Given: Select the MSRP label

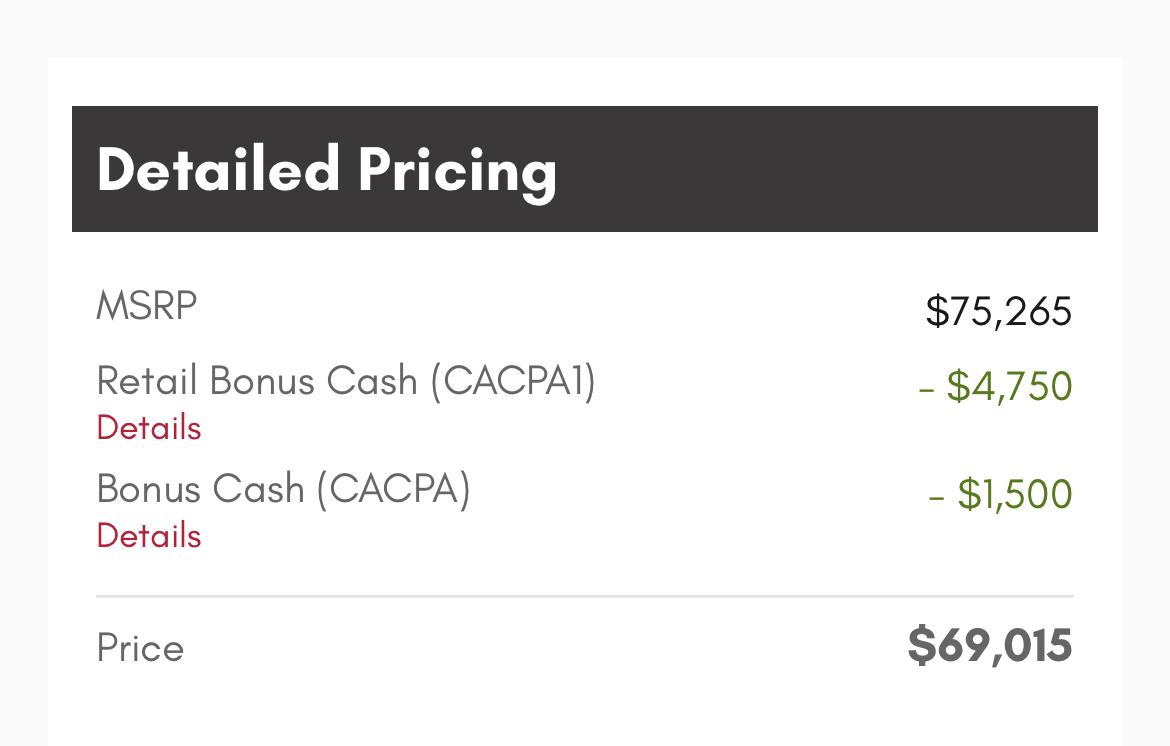Looking at the screenshot, I should (146, 306).
